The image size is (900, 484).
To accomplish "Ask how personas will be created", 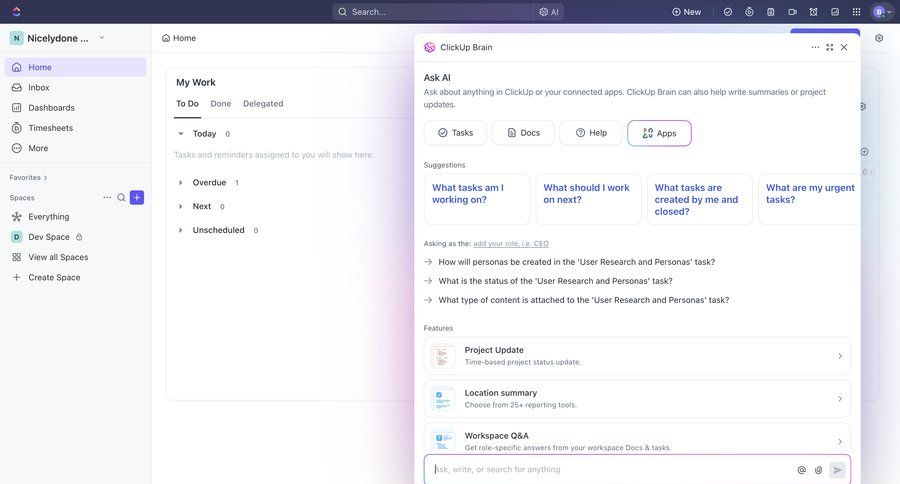I will point(576,262).
